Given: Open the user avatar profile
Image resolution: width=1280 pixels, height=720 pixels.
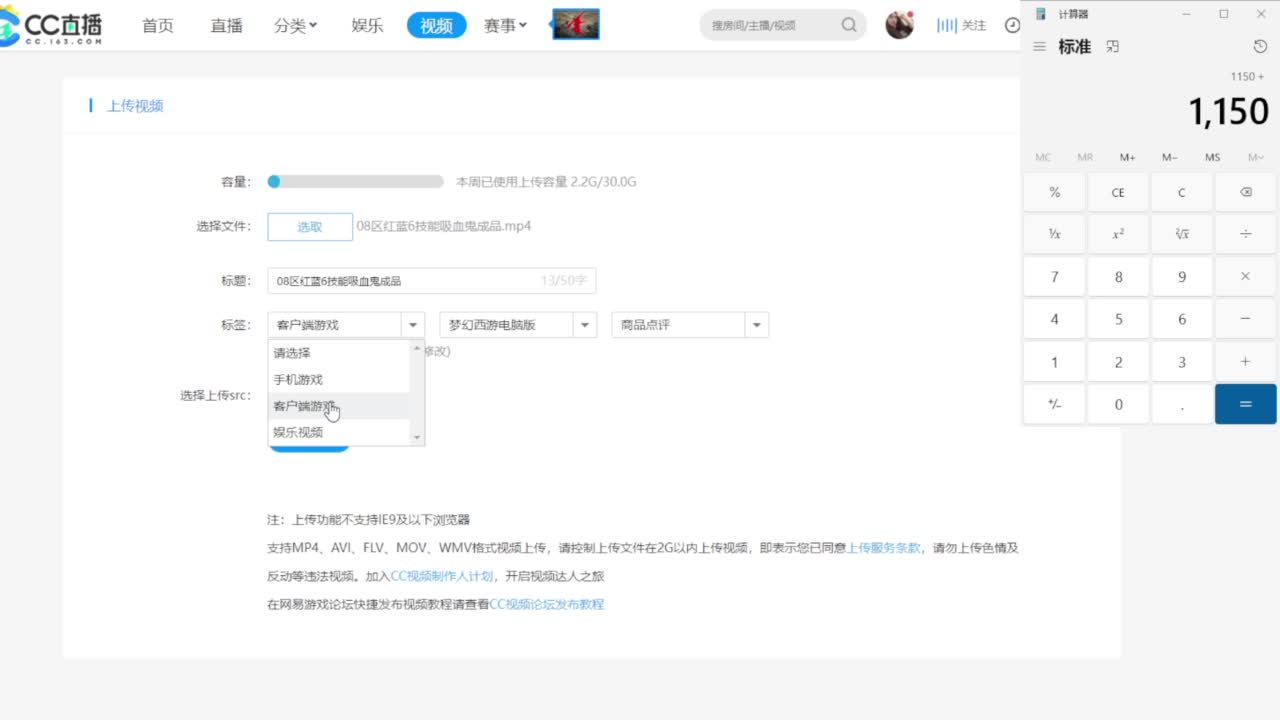Looking at the screenshot, I should (x=899, y=25).
